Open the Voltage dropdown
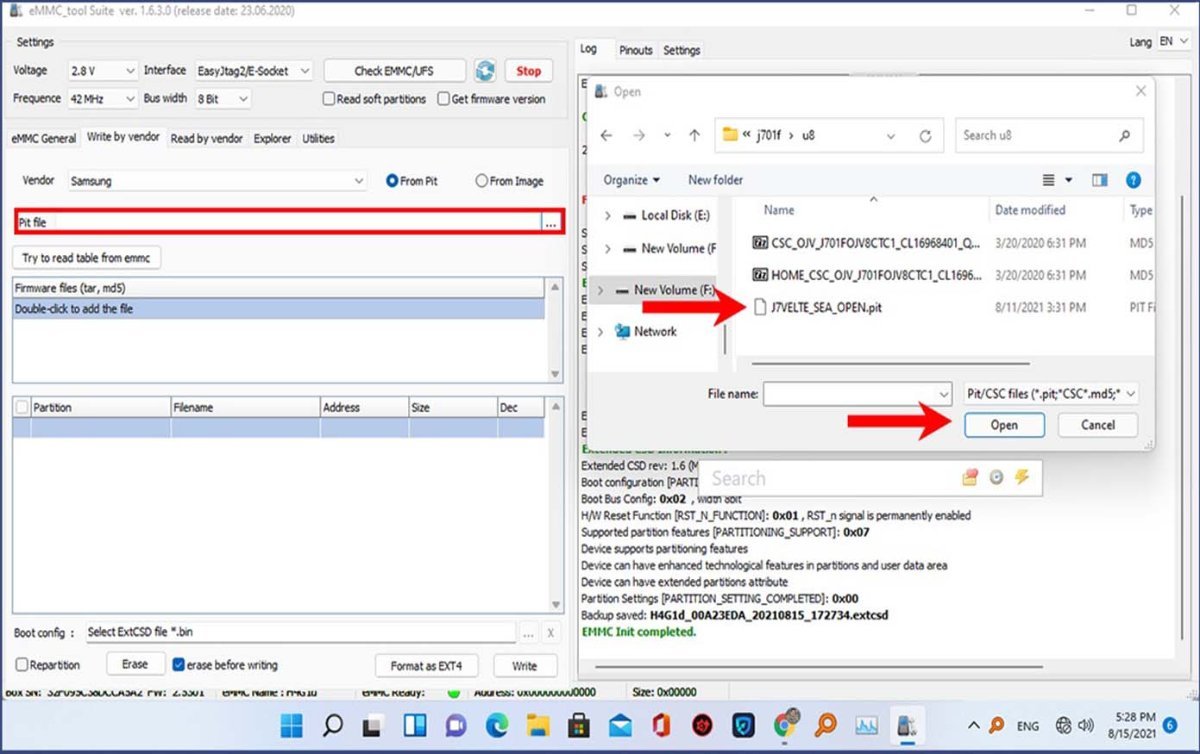The height and width of the screenshot is (754, 1200). pos(102,71)
